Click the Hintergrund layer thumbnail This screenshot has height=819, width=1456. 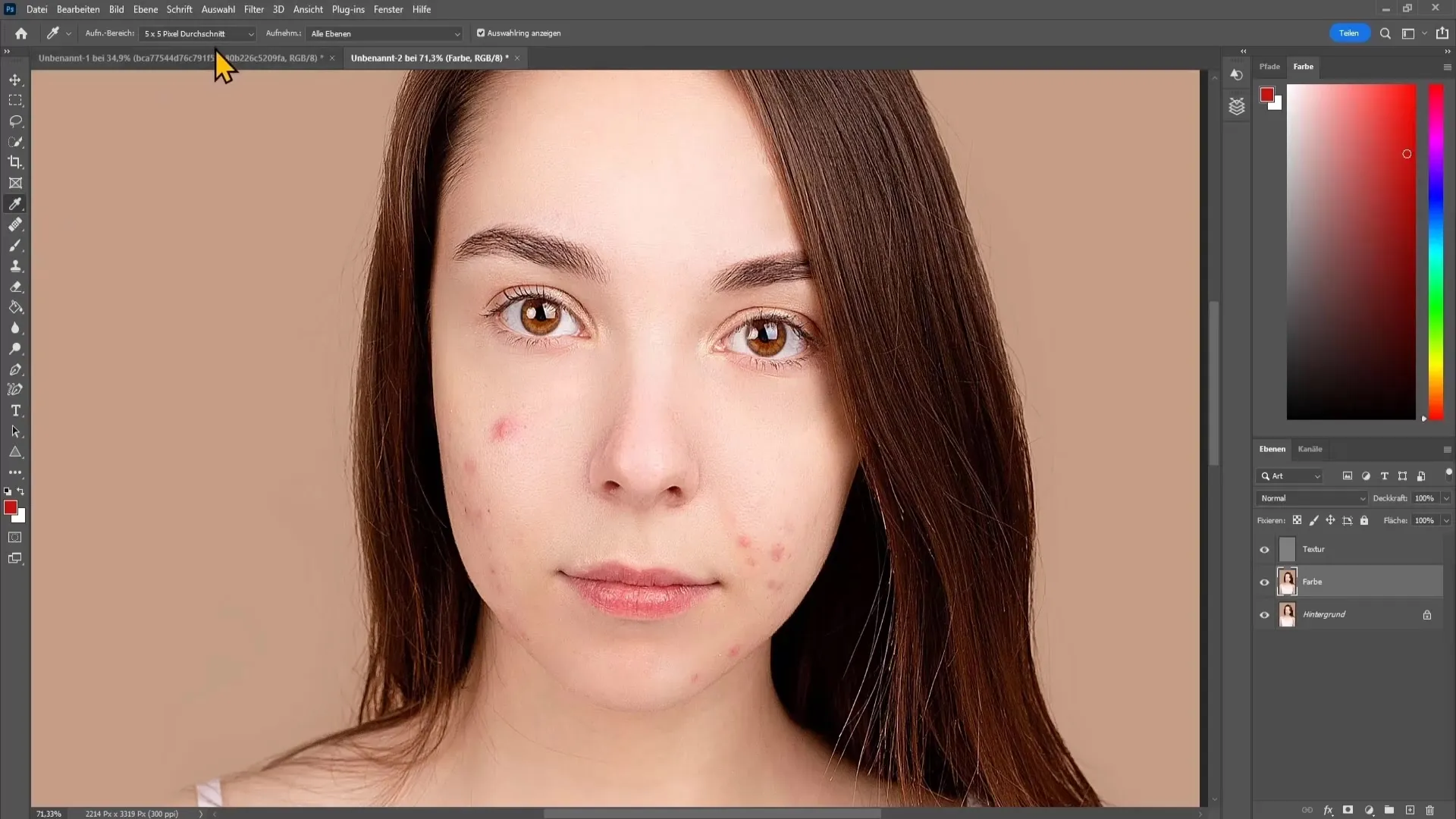tap(1287, 614)
